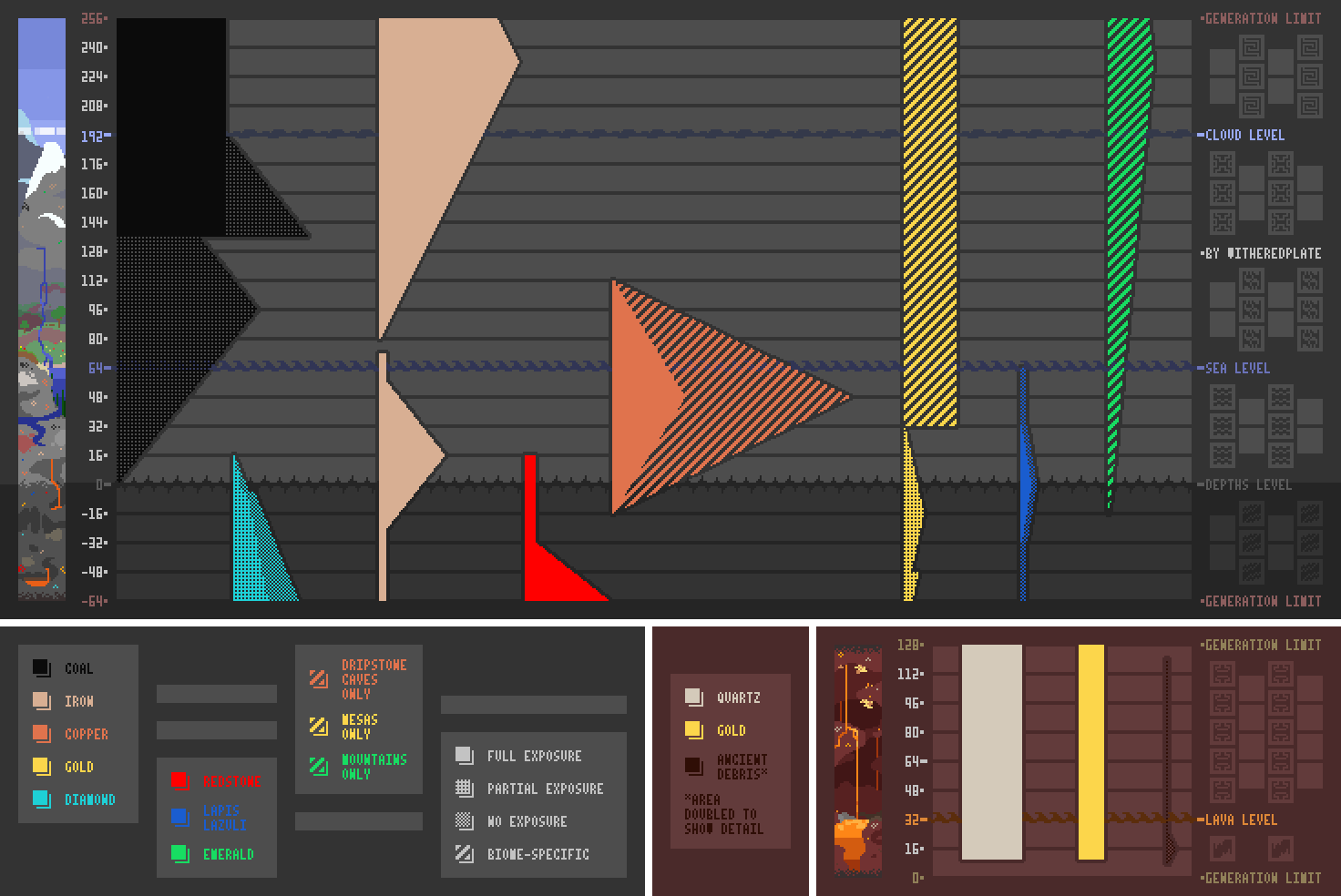Click the striped Dripstone Caves Only icon
Image resolution: width=1341 pixels, height=896 pixels.
point(318,679)
